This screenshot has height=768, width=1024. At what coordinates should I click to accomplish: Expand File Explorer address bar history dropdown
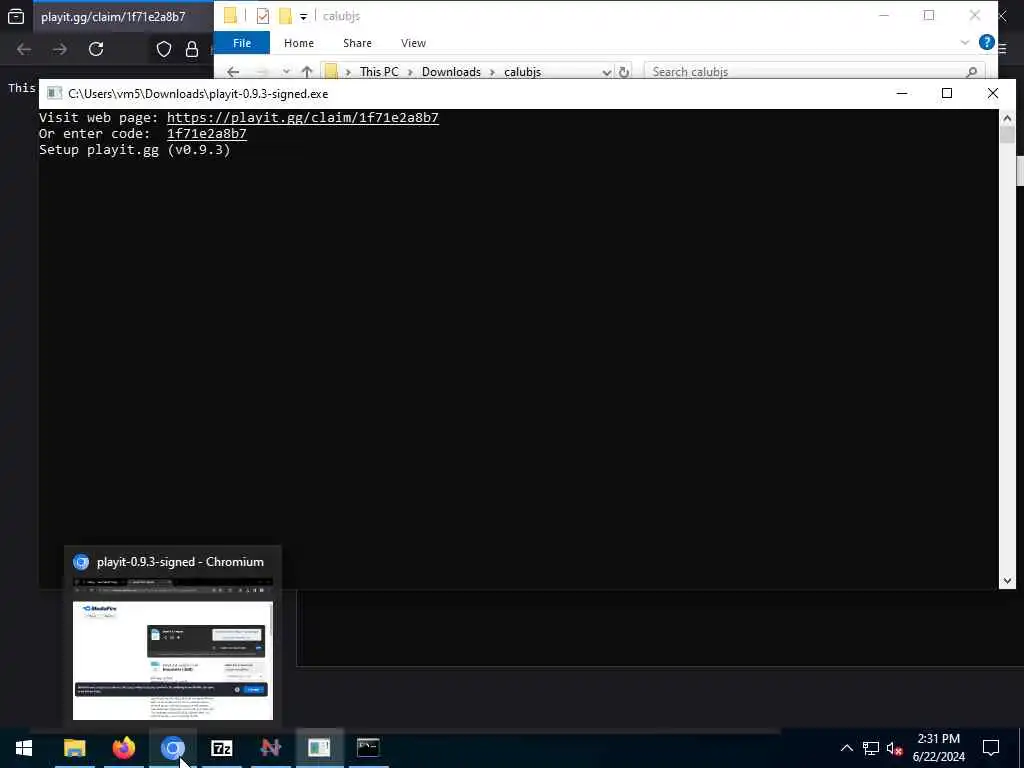(607, 72)
